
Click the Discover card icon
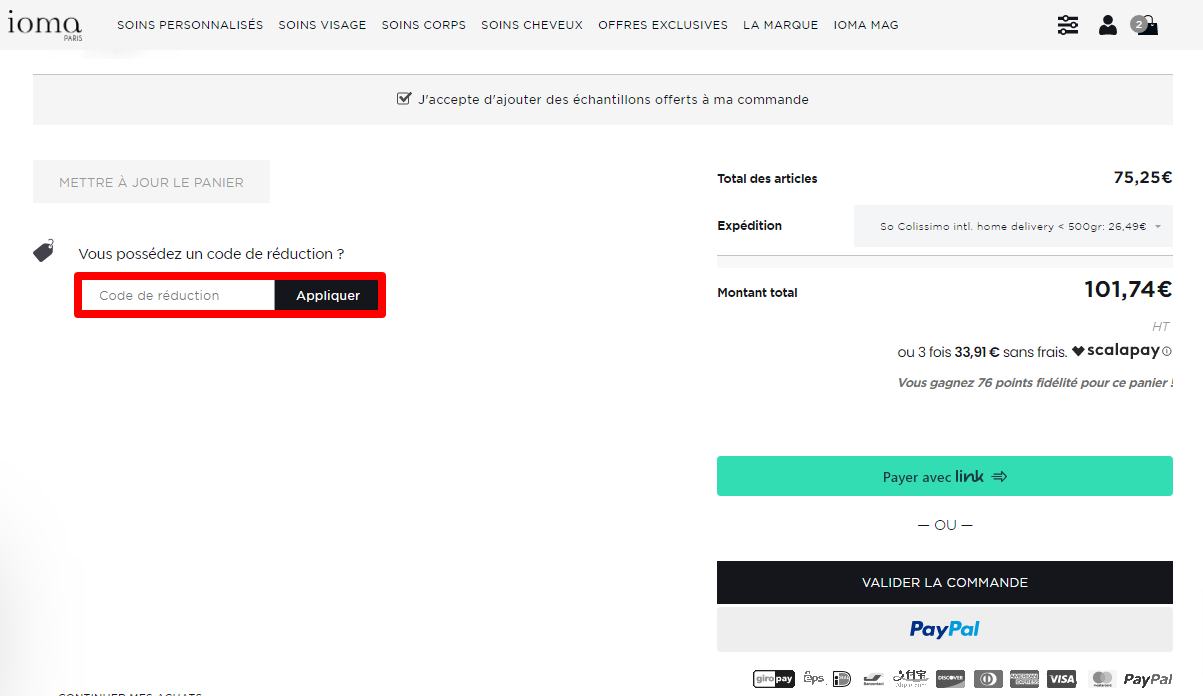tap(950, 679)
